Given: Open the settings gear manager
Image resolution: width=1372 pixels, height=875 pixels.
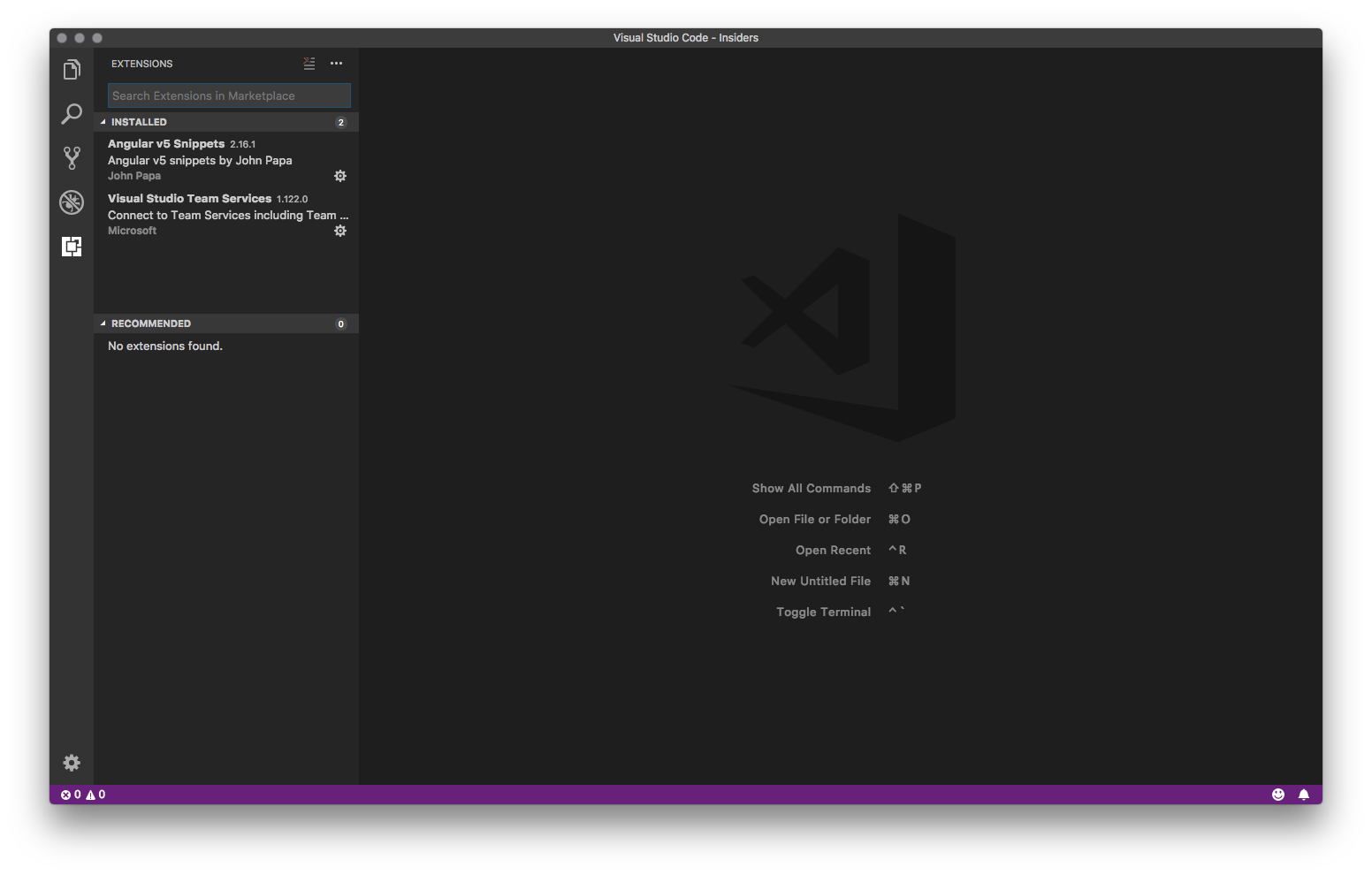Looking at the screenshot, I should coord(72,762).
